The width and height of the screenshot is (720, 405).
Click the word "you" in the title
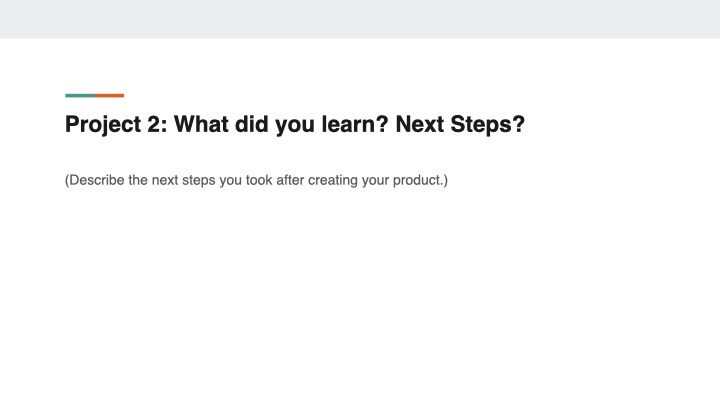coord(294,126)
